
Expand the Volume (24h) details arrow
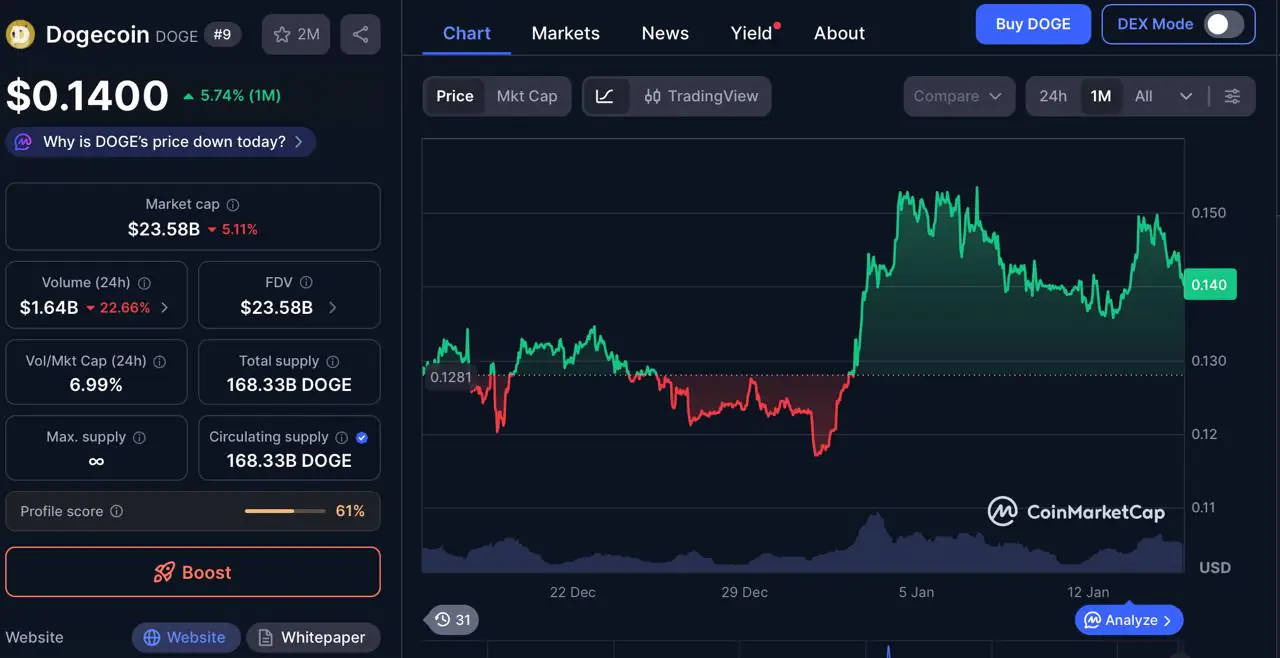pos(165,308)
